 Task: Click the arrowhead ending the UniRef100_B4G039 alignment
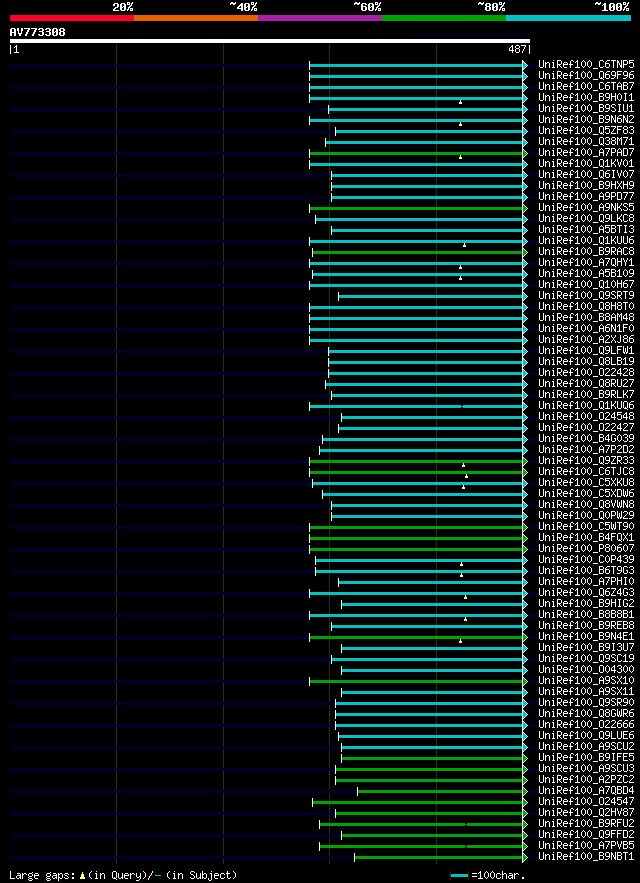point(525,439)
